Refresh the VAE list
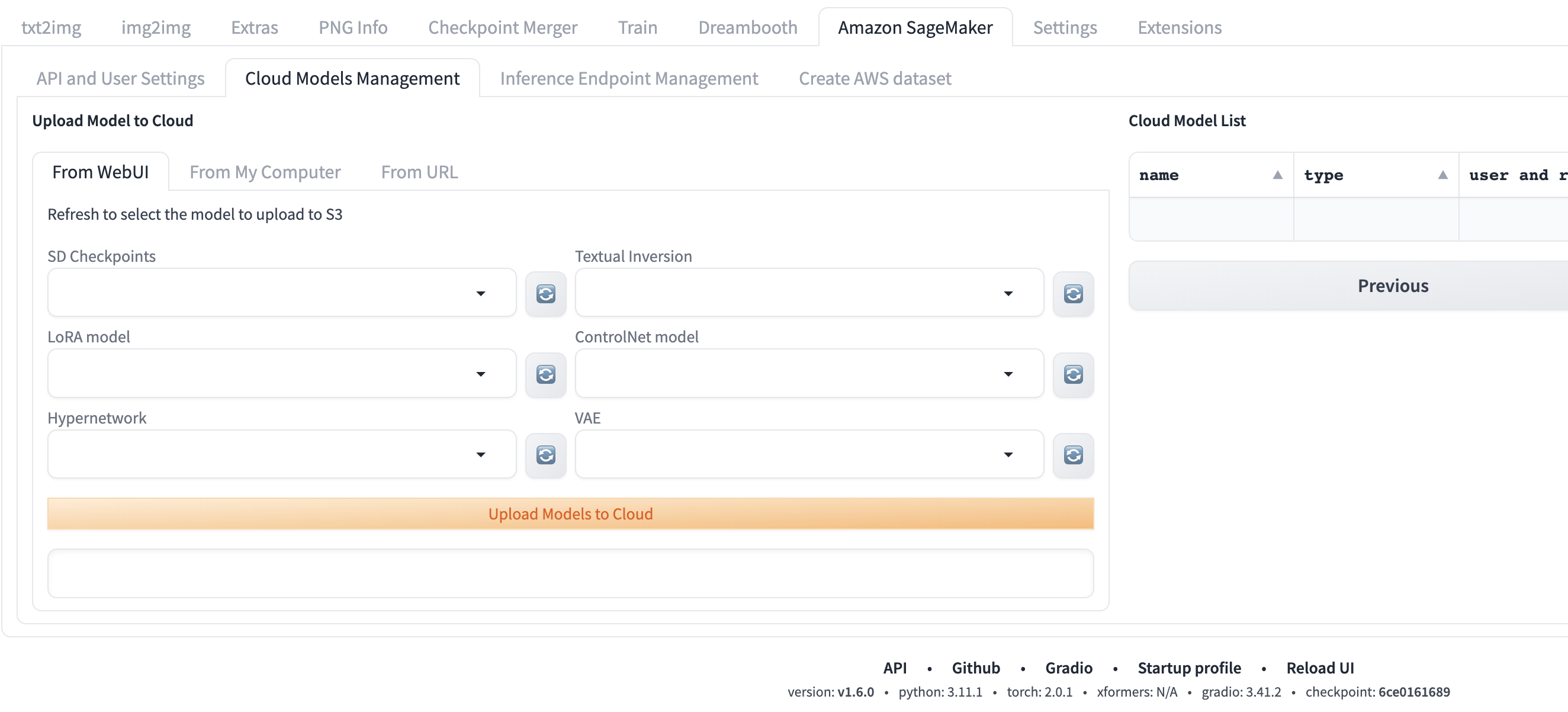1568x712 pixels. [x=1072, y=455]
